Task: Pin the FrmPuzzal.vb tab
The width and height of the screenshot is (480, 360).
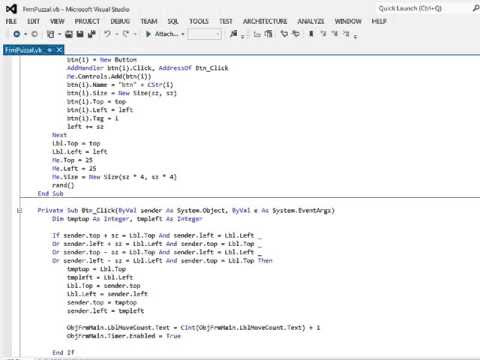Action: point(49,50)
